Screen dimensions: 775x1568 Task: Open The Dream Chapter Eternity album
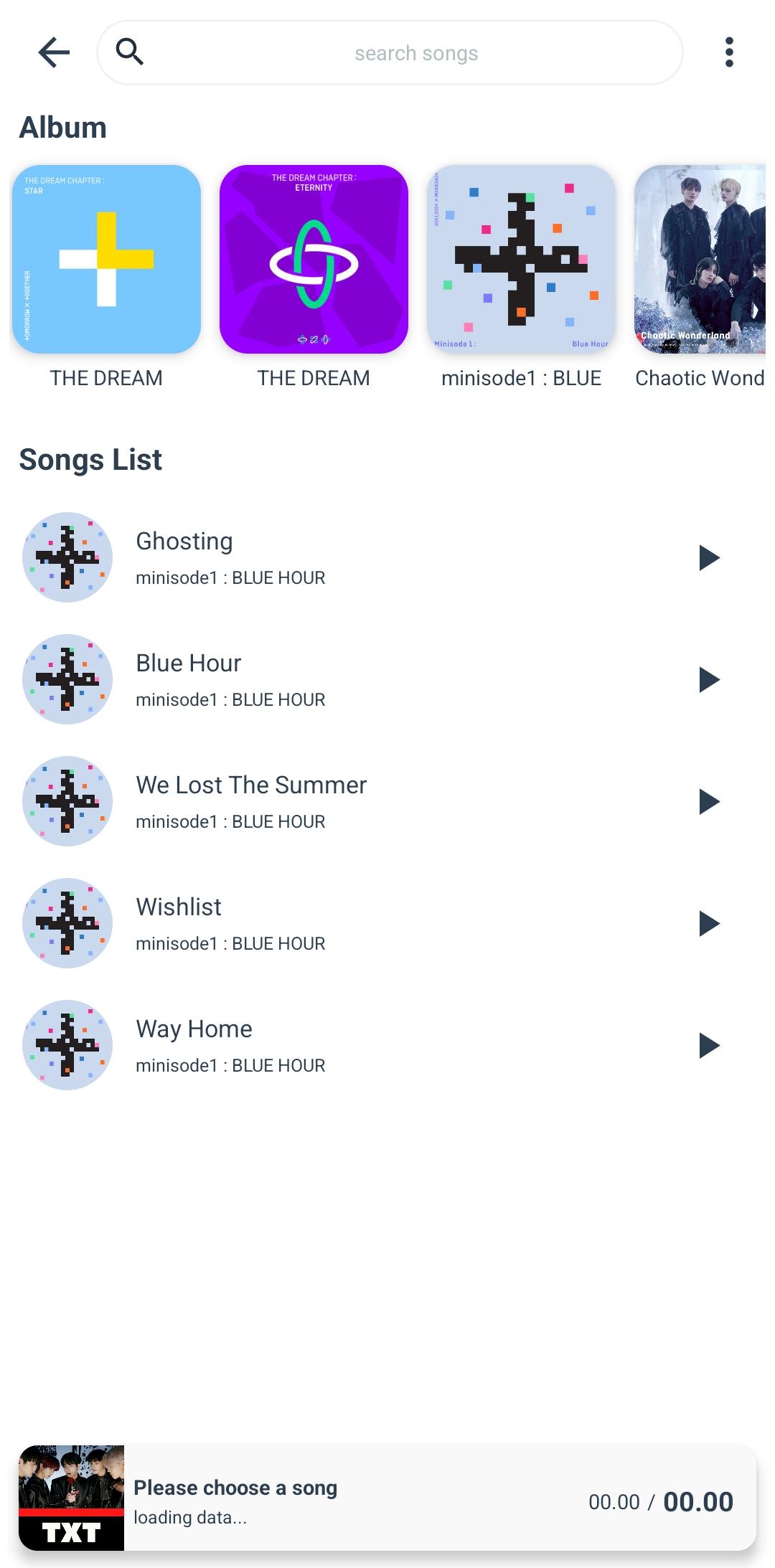click(x=314, y=259)
